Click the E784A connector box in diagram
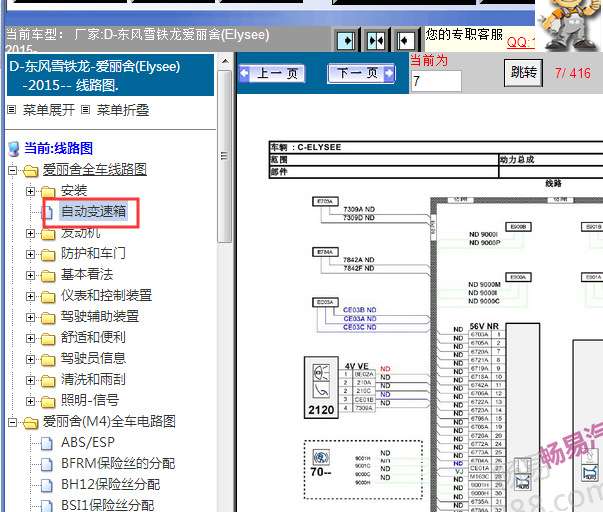The height and width of the screenshot is (512, 603). point(325,252)
